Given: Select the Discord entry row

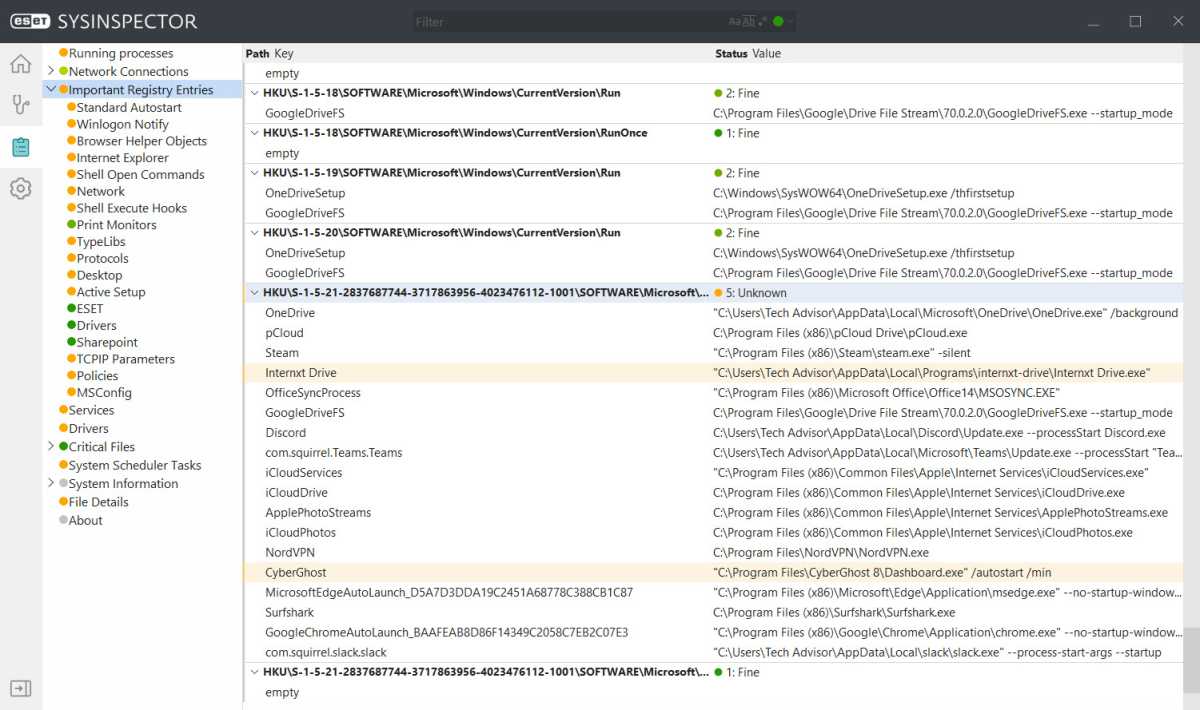Looking at the screenshot, I should 713,433.
